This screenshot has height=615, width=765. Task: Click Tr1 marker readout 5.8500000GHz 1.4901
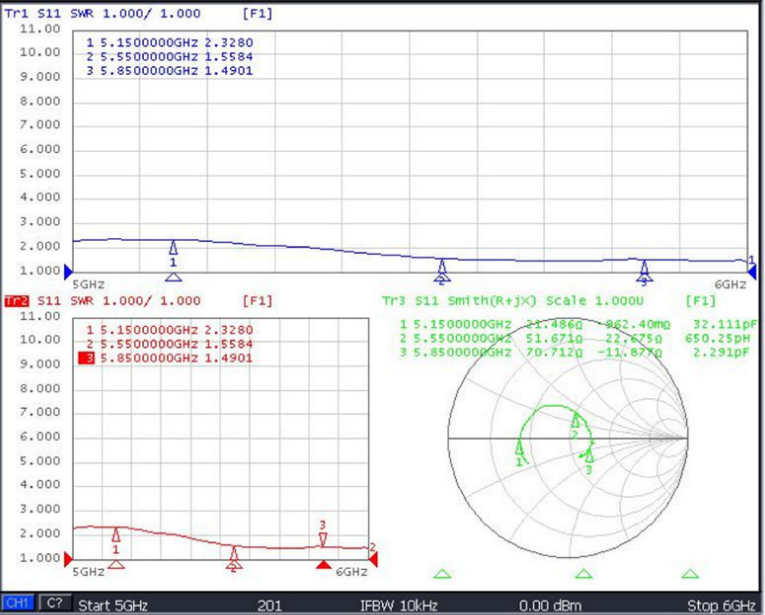click(170, 71)
